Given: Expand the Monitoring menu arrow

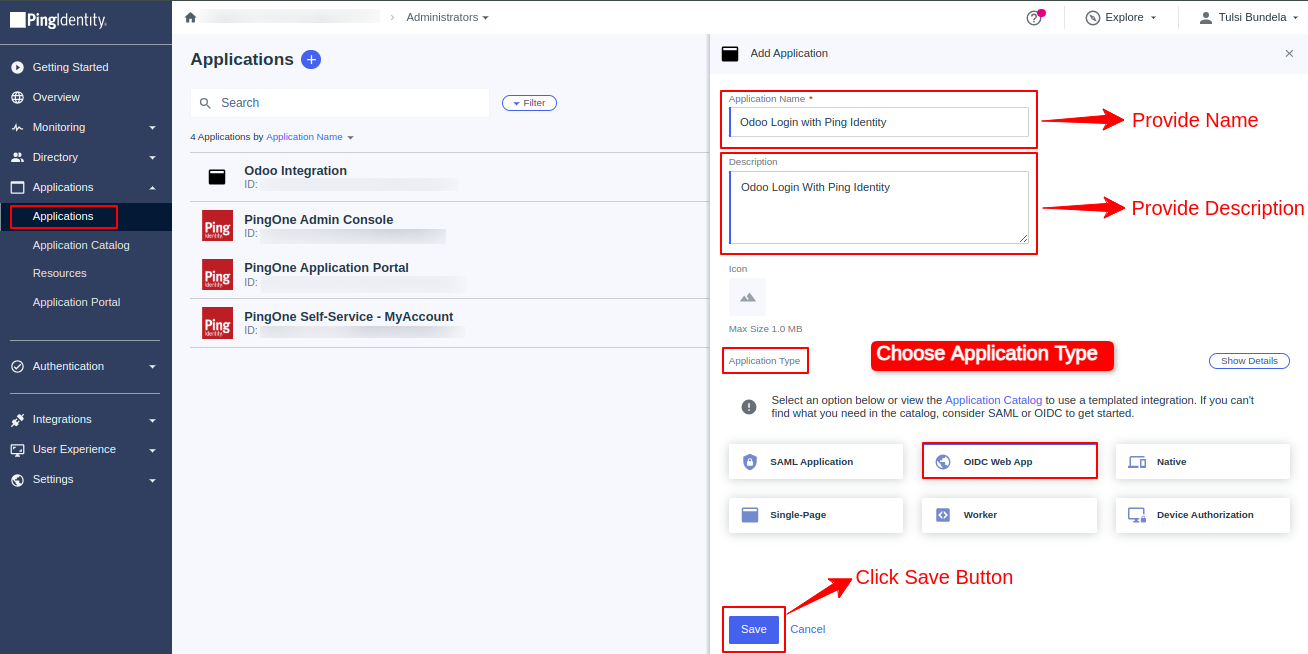Looking at the screenshot, I should coord(153,128).
